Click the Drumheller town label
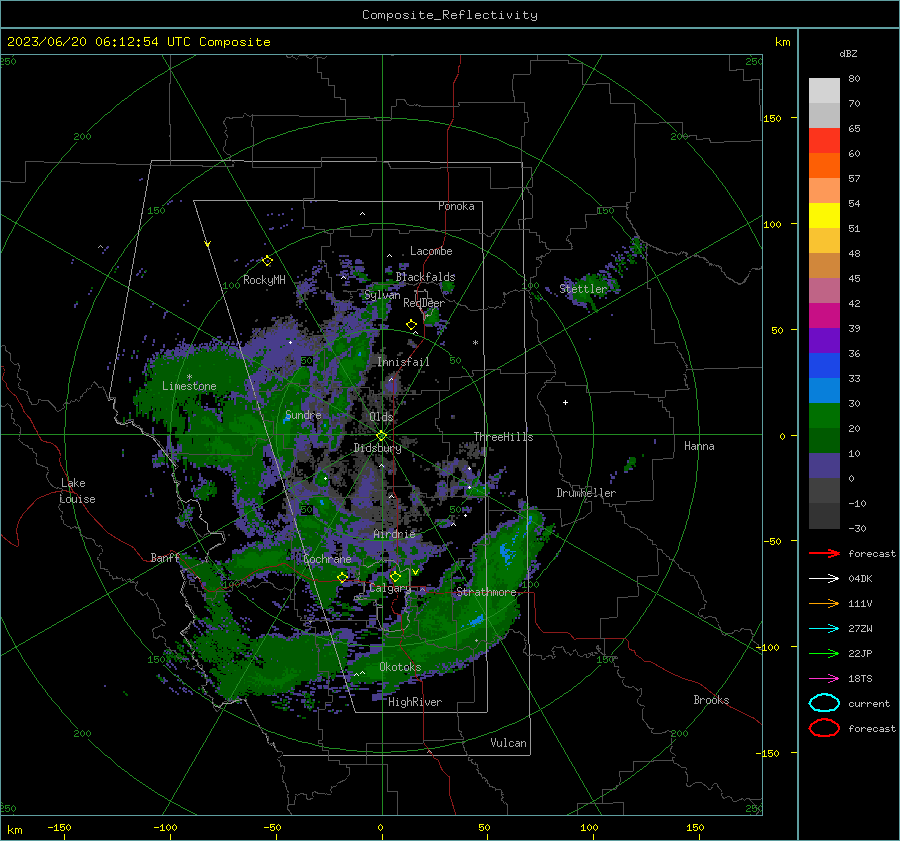This screenshot has height=841, width=900. click(586, 493)
